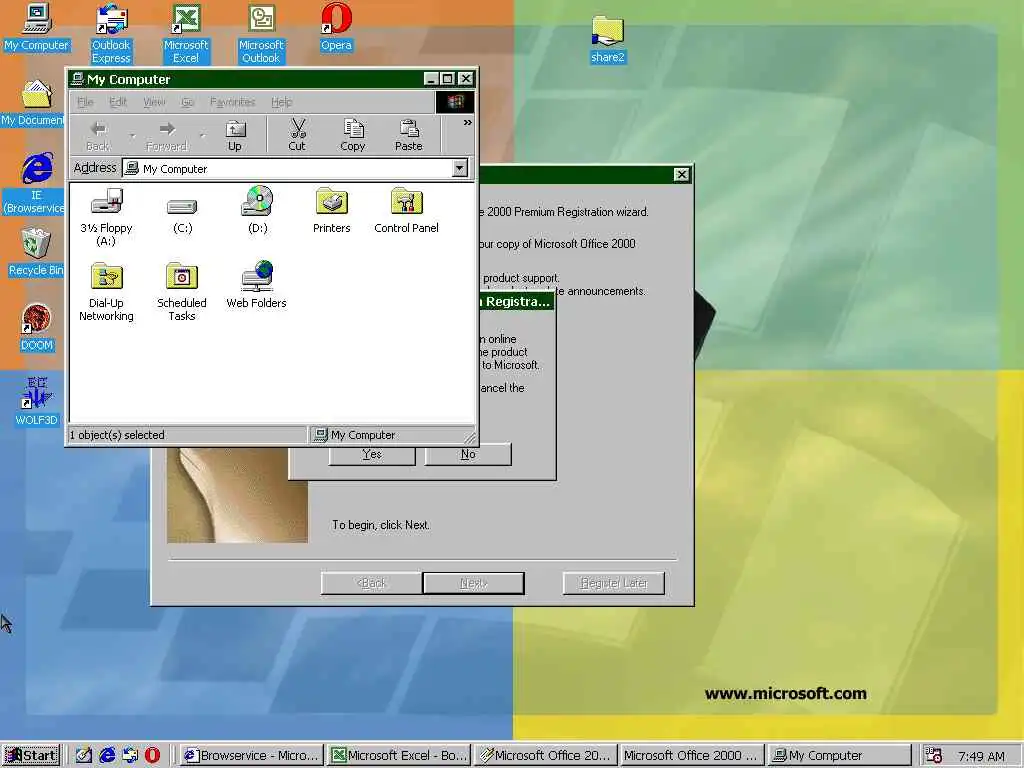The height and width of the screenshot is (768, 1024).
Task: Select the Outlook Express desktop icon
Action: [x=111, y=33]
